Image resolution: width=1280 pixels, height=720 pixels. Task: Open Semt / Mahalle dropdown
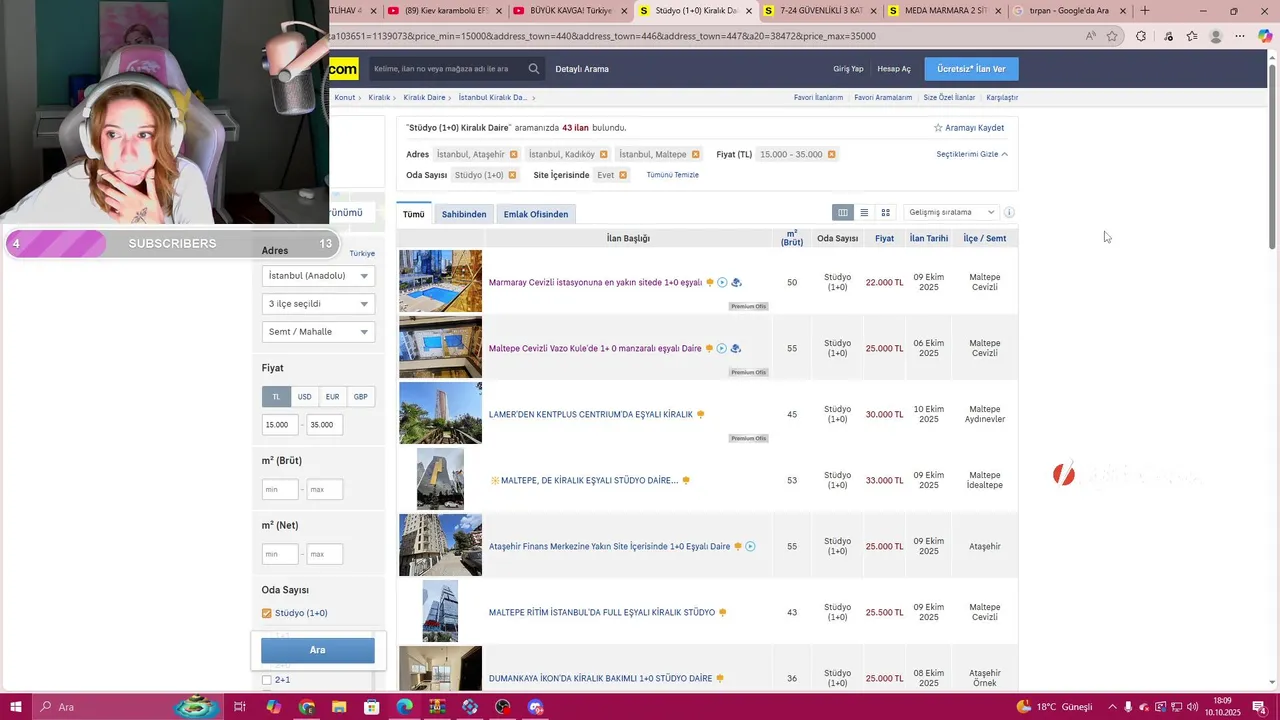[x=318, y=332]
